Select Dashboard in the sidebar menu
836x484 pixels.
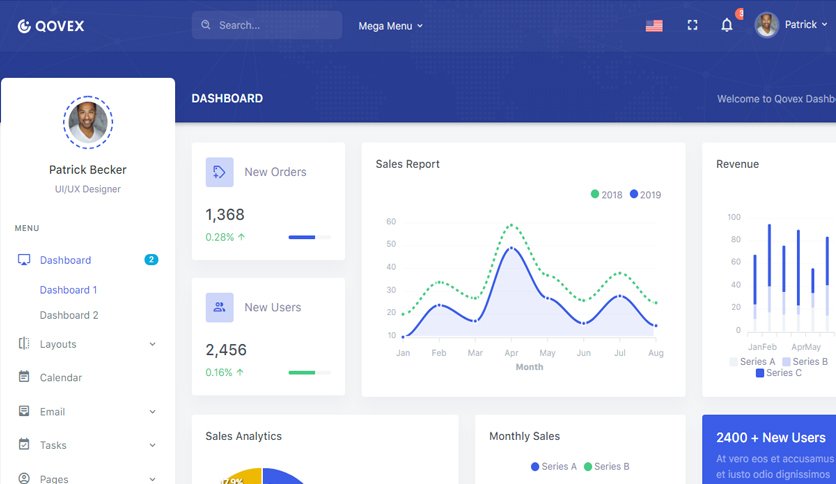88,260
